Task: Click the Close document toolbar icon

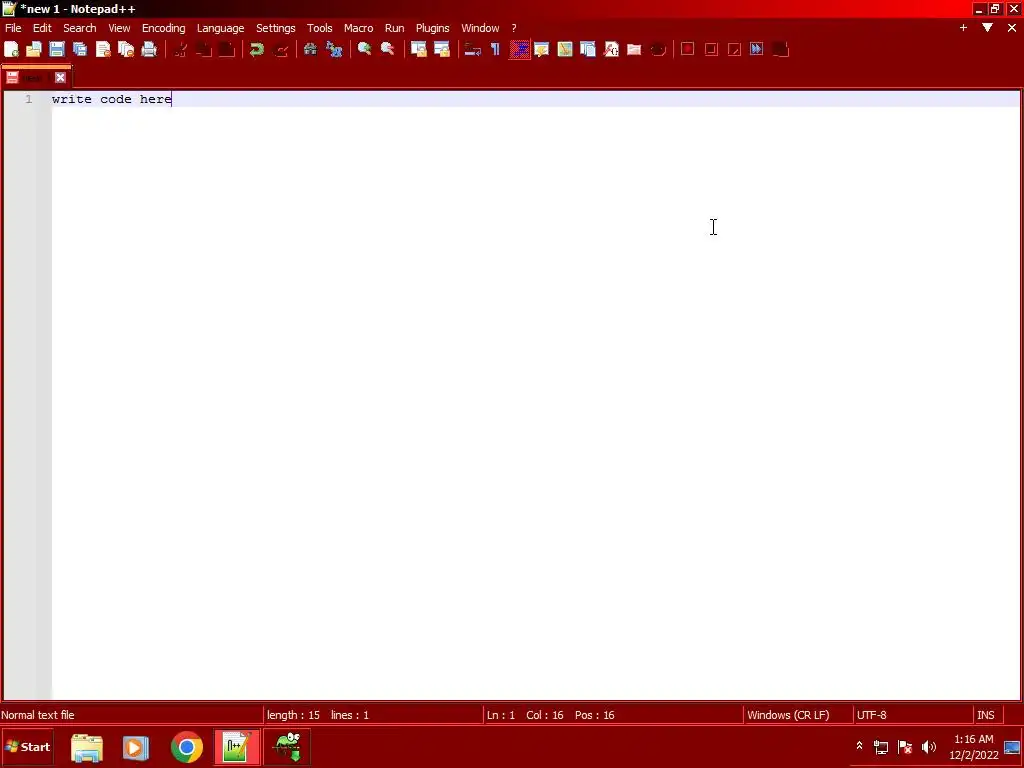Action: pos(103,49)
